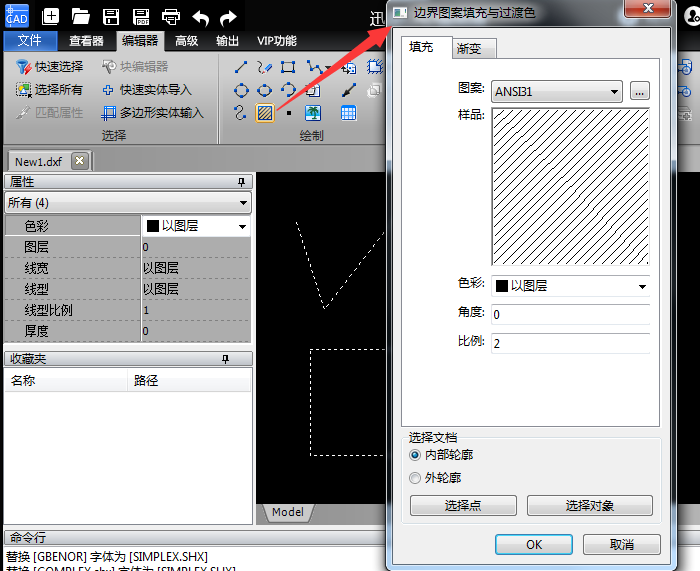
Task: Click the Undo arrow icon
Action: pos(200,16)
